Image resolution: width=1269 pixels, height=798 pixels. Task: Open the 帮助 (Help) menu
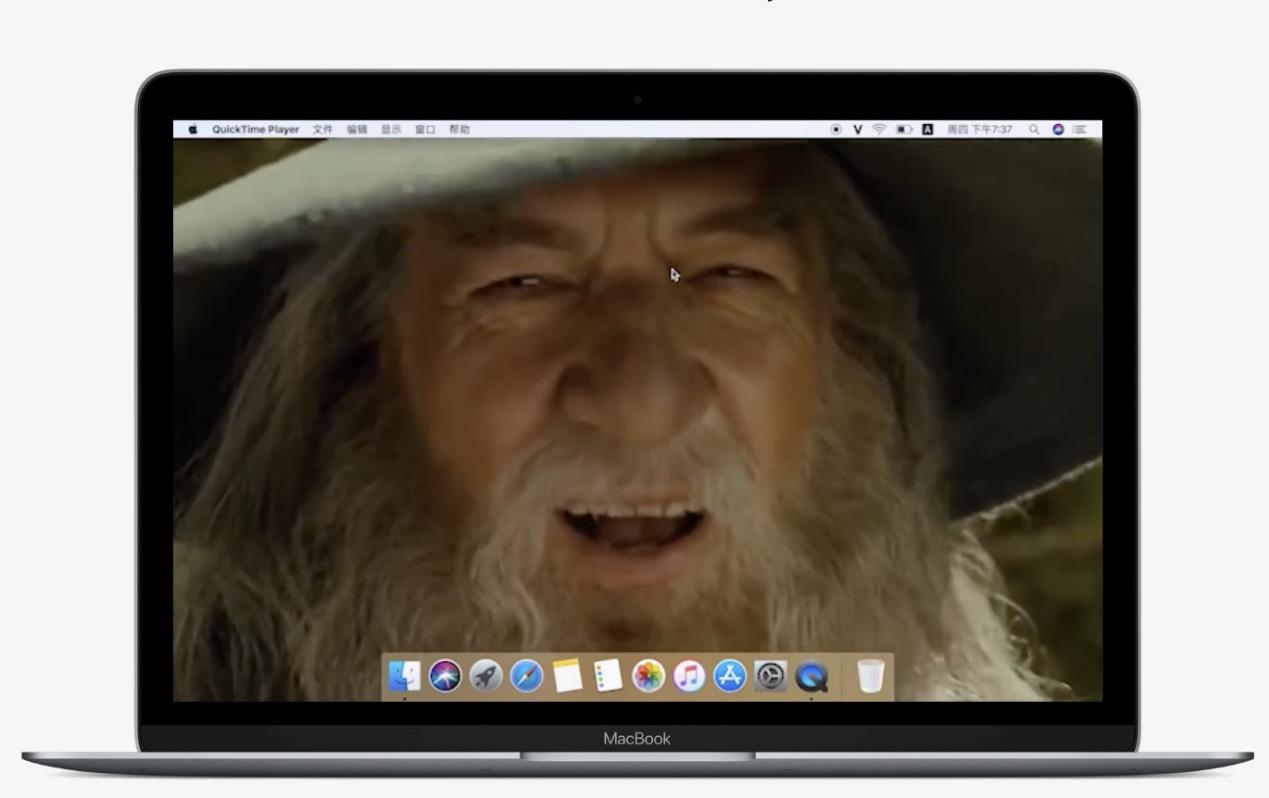[x=459, y=129]
